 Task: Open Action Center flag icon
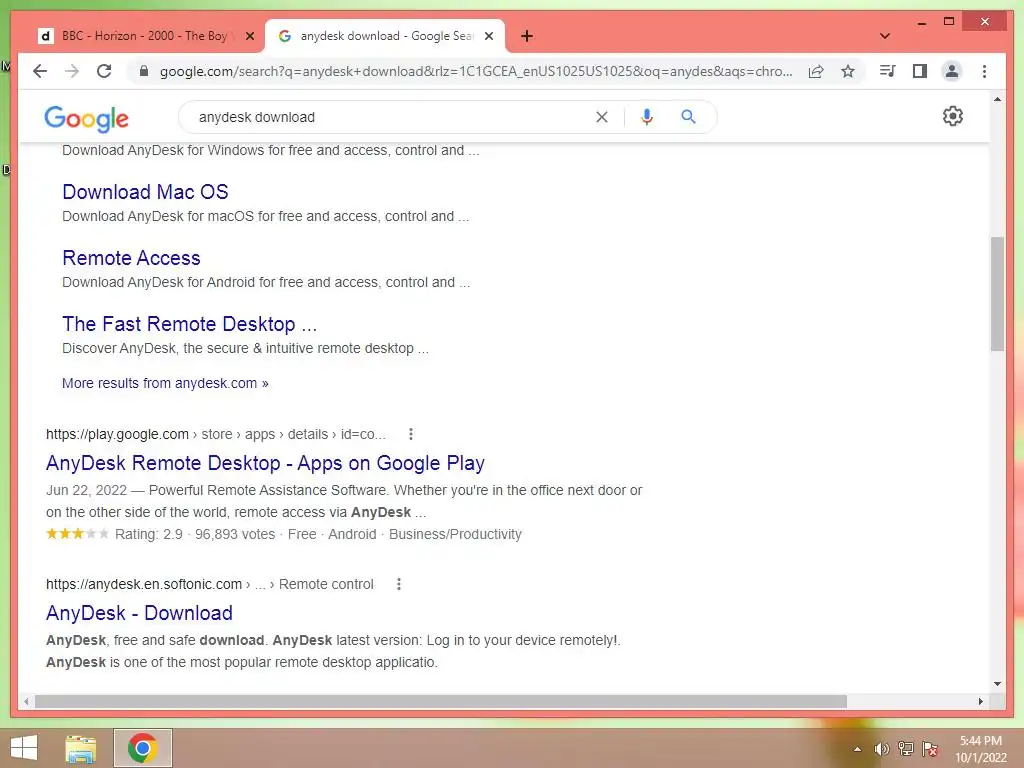(930, 749)
